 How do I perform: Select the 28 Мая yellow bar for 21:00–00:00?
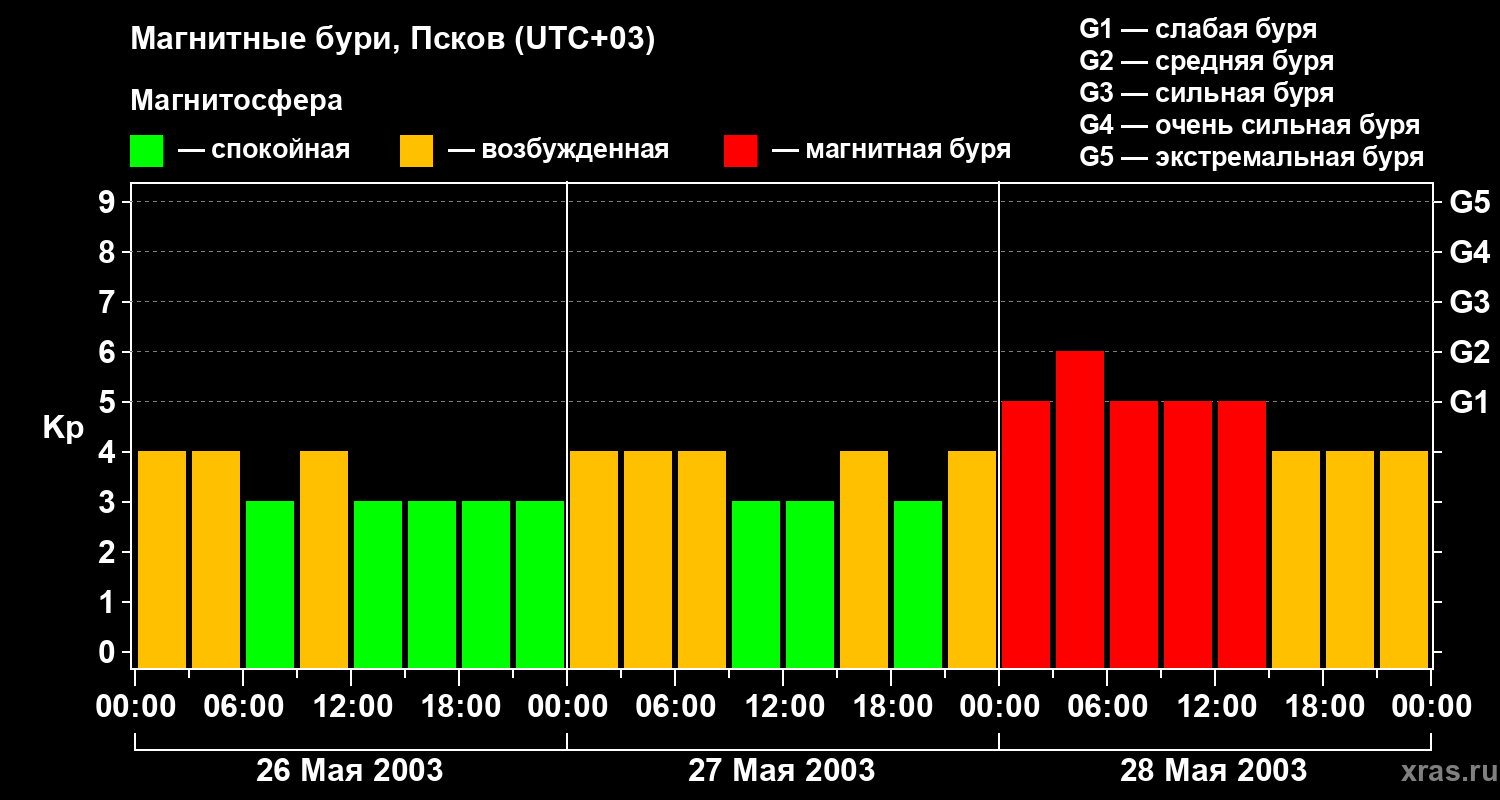tap(1404, 560)
